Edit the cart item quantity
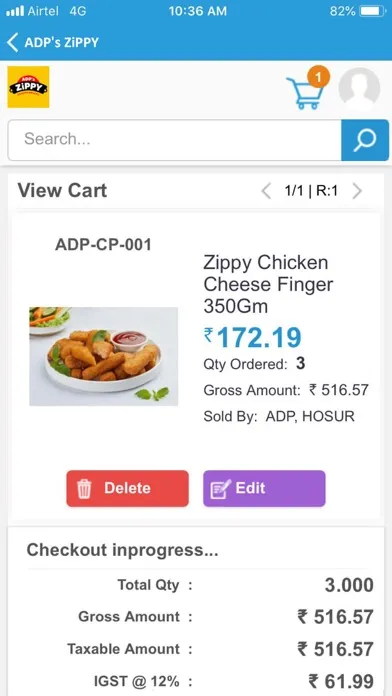The height and width of the screenshot is (696, 392). [264, 488]
